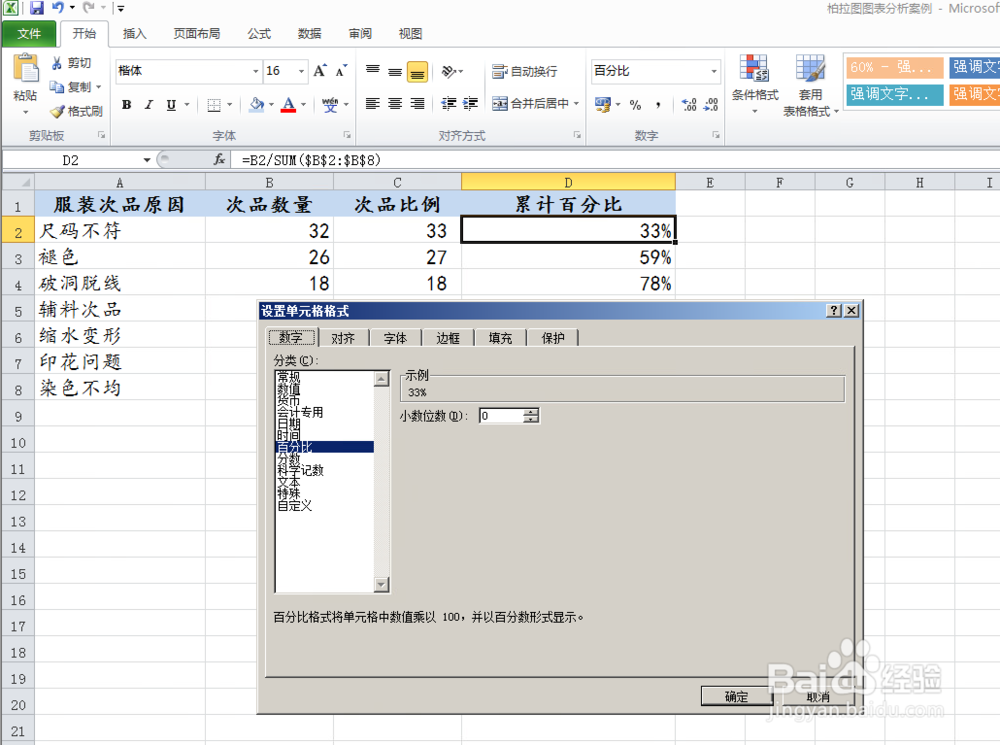Click decimal places 小数位数 input field
Viewport: 1000px width, 745px height.
[x=501, y=416]
